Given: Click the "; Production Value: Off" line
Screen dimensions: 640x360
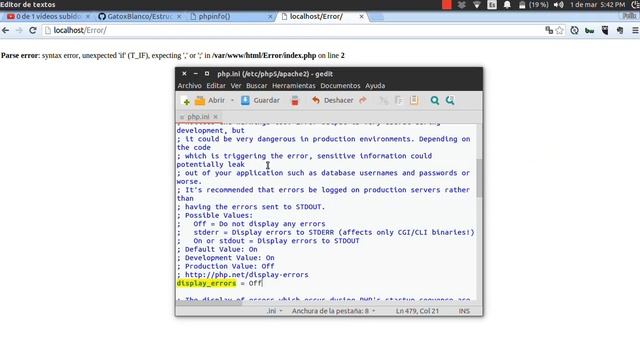Looking at the screenshot, I should point(226,266).
